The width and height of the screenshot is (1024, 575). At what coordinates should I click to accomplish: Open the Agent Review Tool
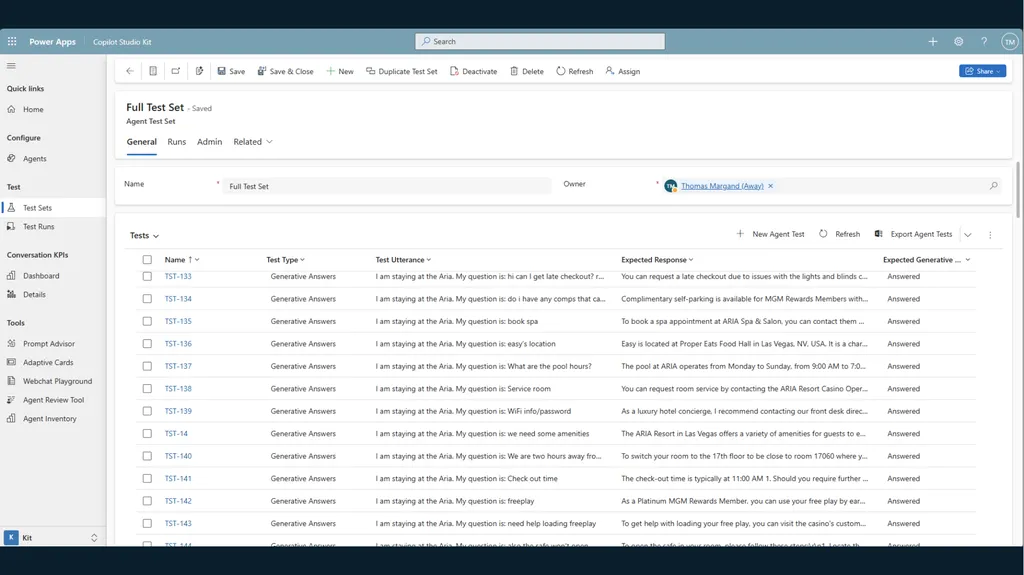point(52,400)
